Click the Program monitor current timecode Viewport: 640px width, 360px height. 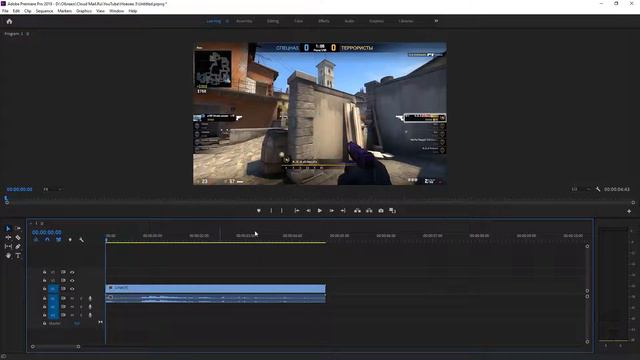point(19,189)
